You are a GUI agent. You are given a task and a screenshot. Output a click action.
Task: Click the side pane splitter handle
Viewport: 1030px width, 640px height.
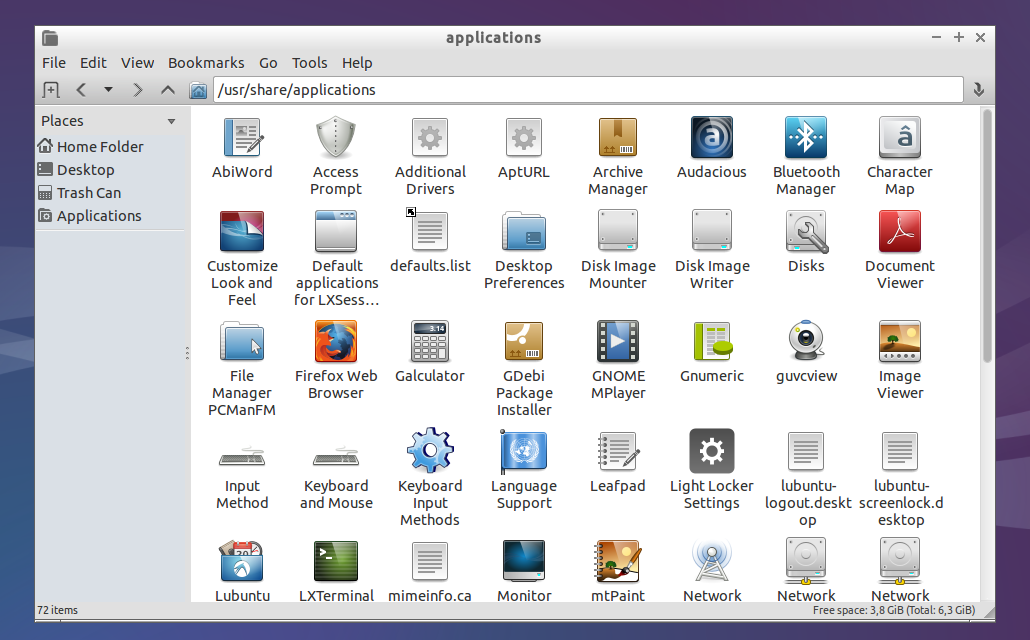187,354
